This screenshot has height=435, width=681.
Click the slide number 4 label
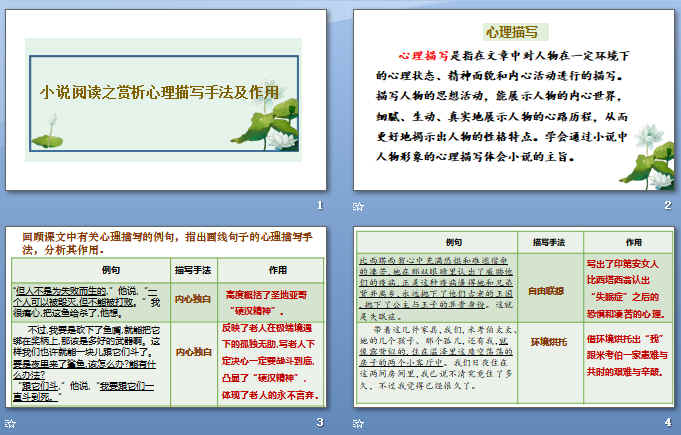tap(667, 423)
